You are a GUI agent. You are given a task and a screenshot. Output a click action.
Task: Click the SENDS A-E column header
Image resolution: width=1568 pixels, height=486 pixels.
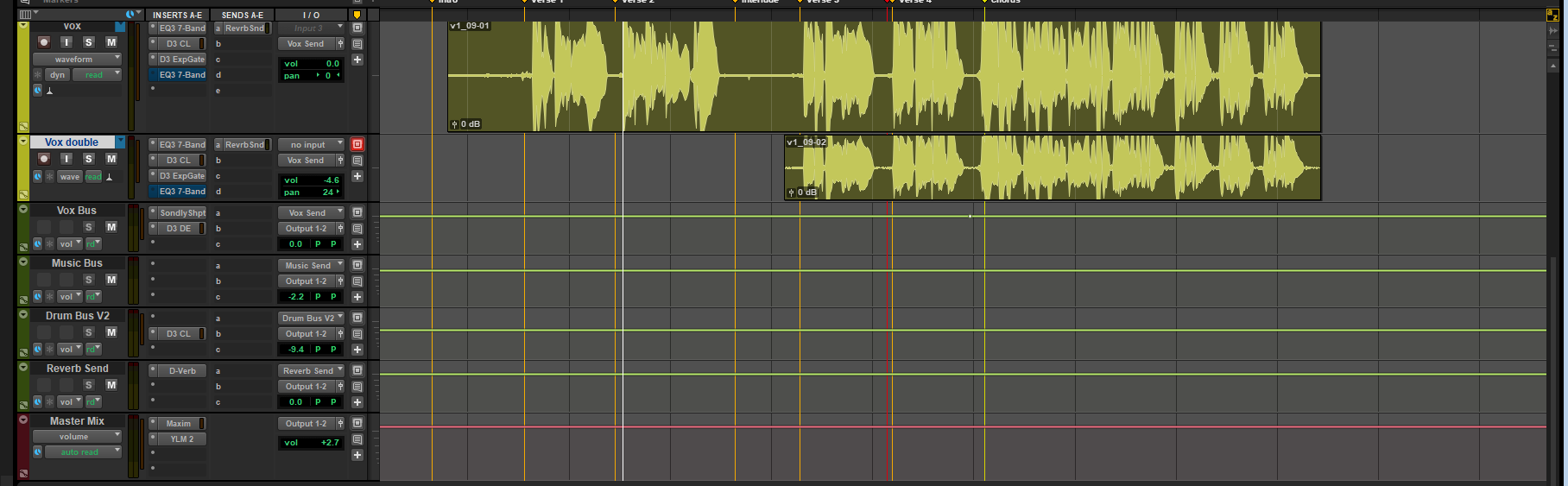pos(243,15)
